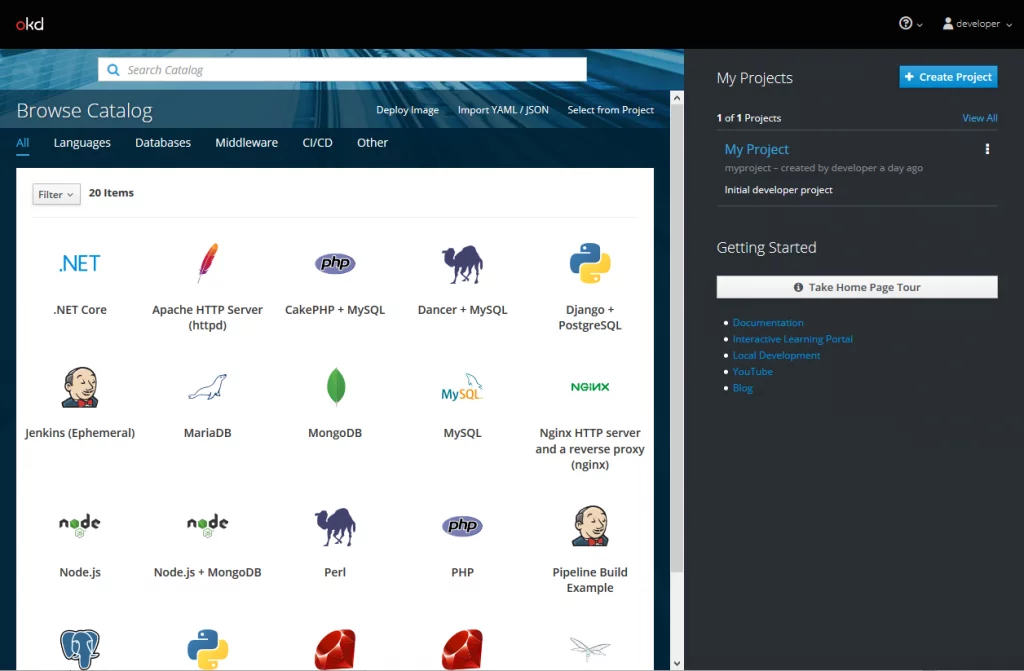Open the Local Development link

coord(776,355)
